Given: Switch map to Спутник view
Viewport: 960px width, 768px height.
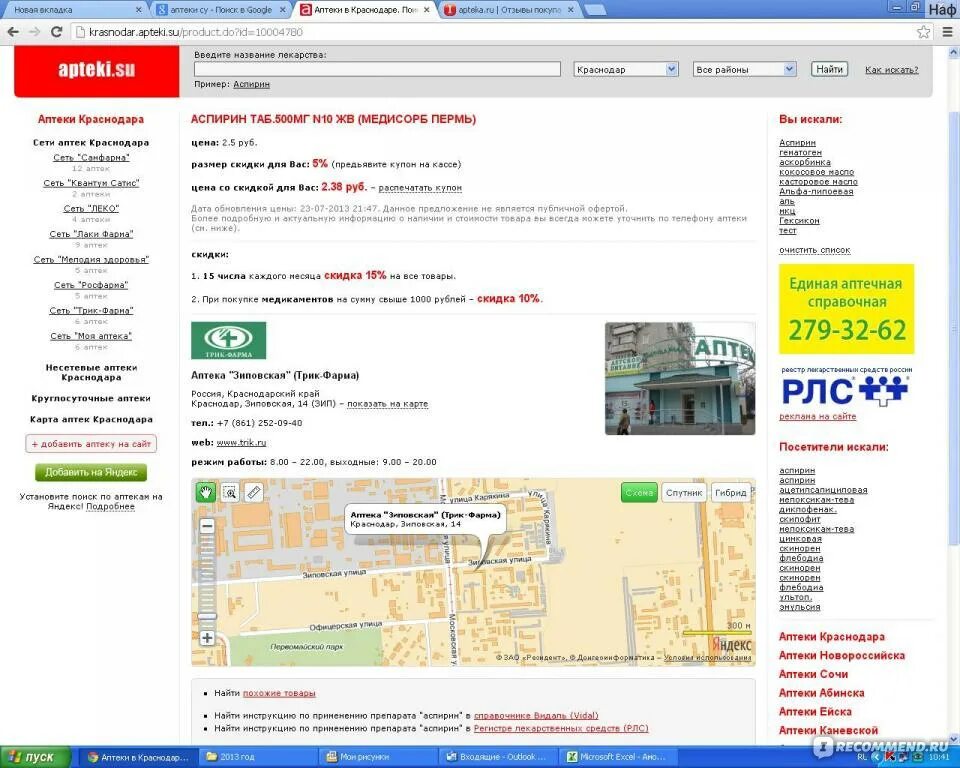Looking at the screenshot, I should click(684, 492).
